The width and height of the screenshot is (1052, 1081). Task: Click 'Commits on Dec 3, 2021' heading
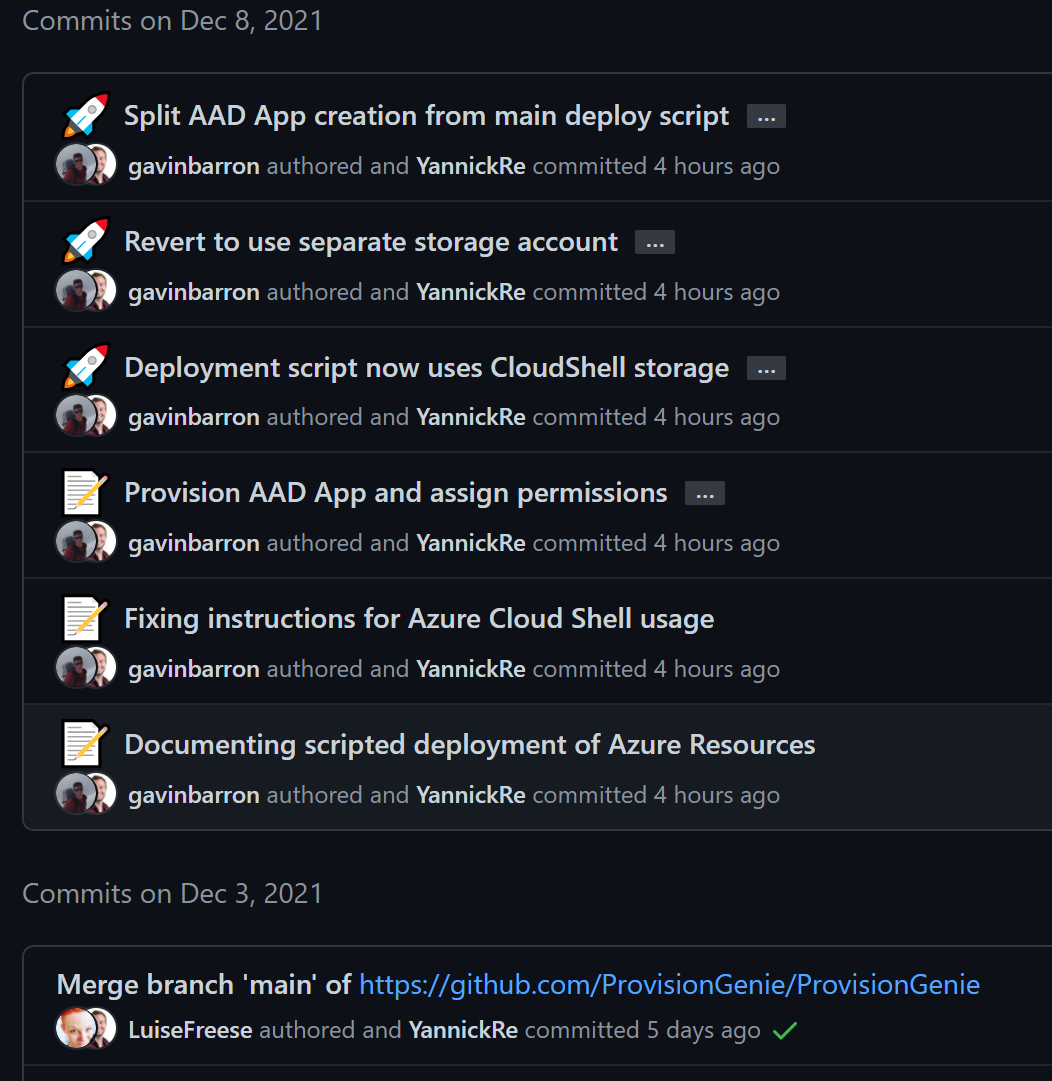click(172, 893)
